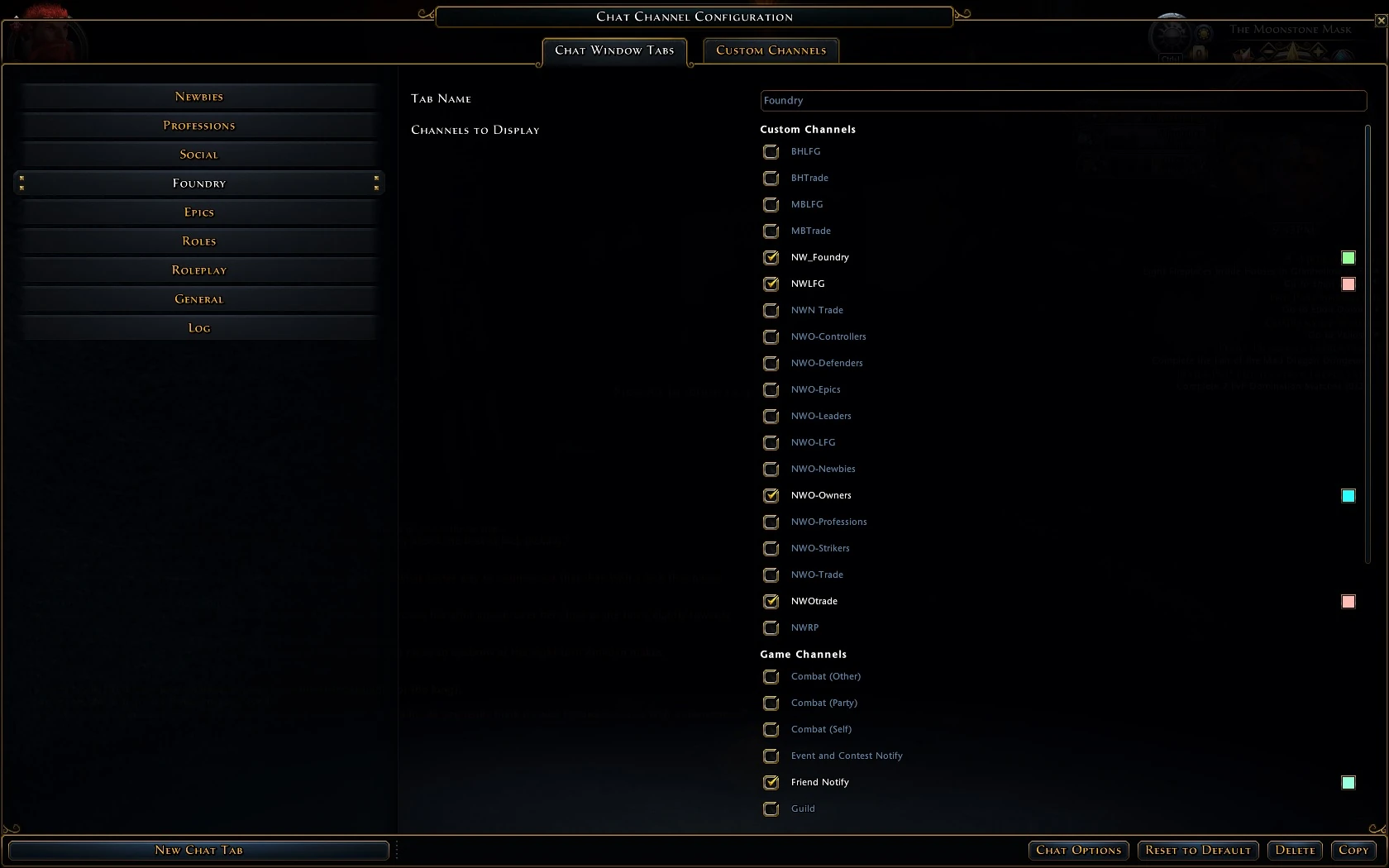Open NW_Foundry green color swatch
1389x868 pixels.
(1348, 258)
